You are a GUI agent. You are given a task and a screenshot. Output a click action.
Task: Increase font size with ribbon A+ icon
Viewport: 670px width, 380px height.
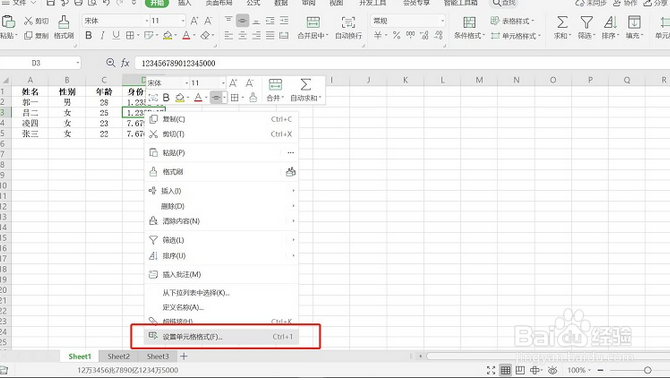pyautogui.click(x=194, y=21)
